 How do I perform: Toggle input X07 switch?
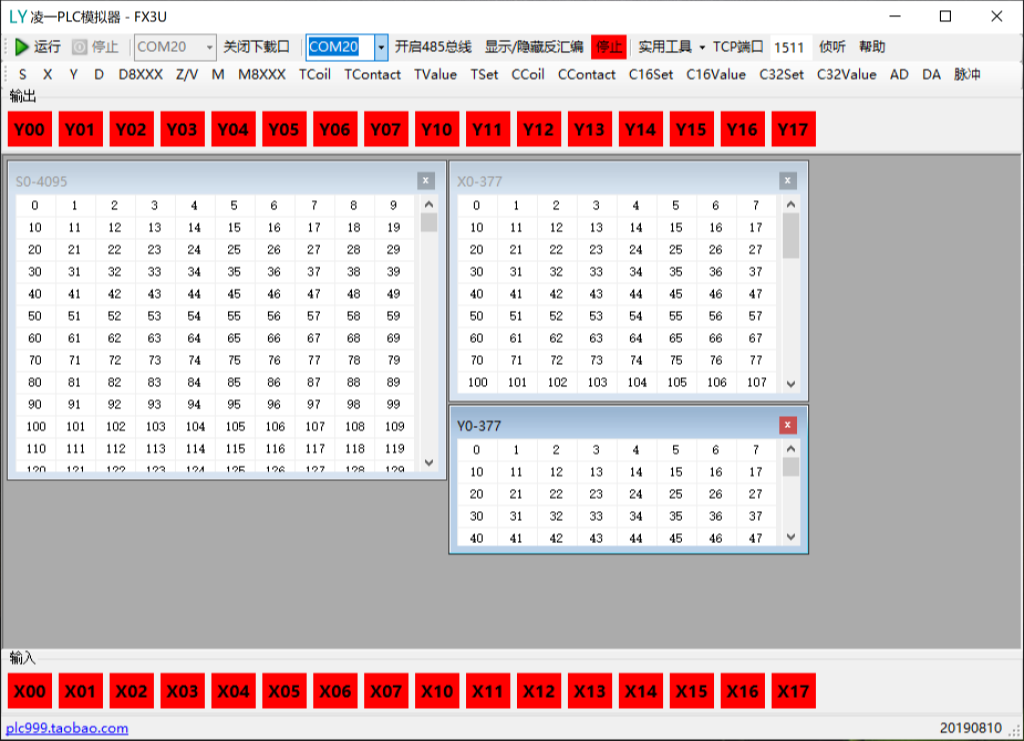coord(386,691)
